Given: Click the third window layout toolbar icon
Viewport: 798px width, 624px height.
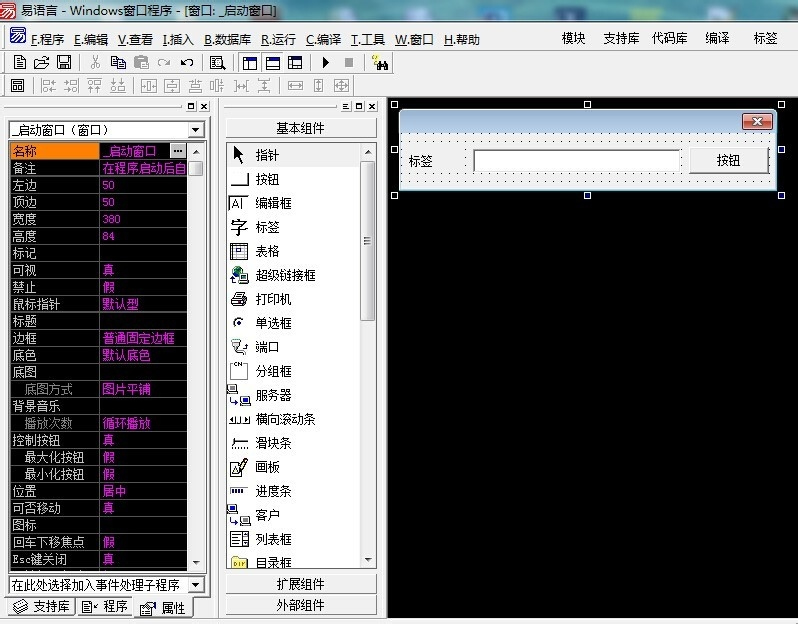Looking at the screenshot, I should point(295,63).
